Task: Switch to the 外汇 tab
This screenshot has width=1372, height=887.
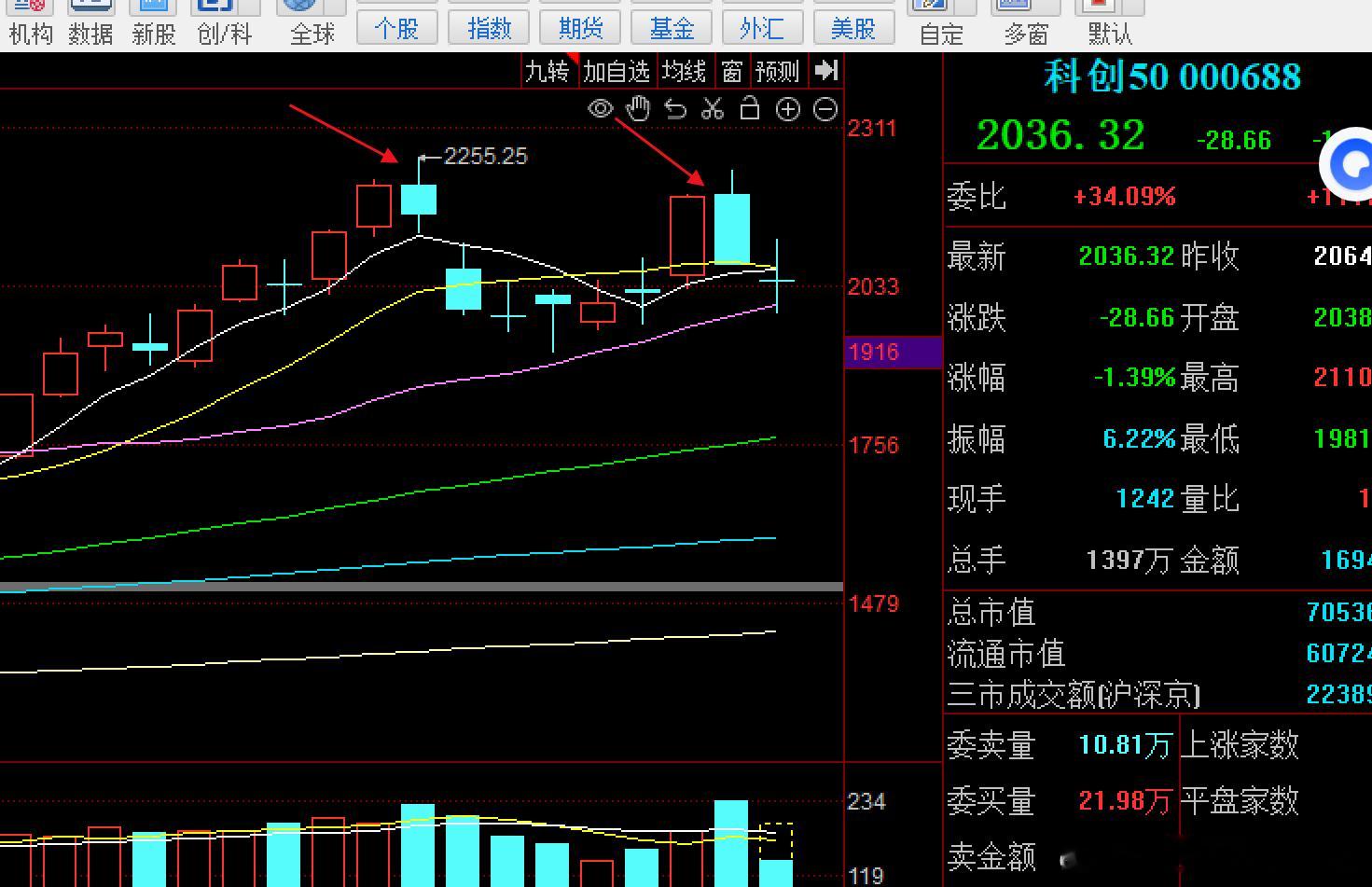Action: point(762,28)
